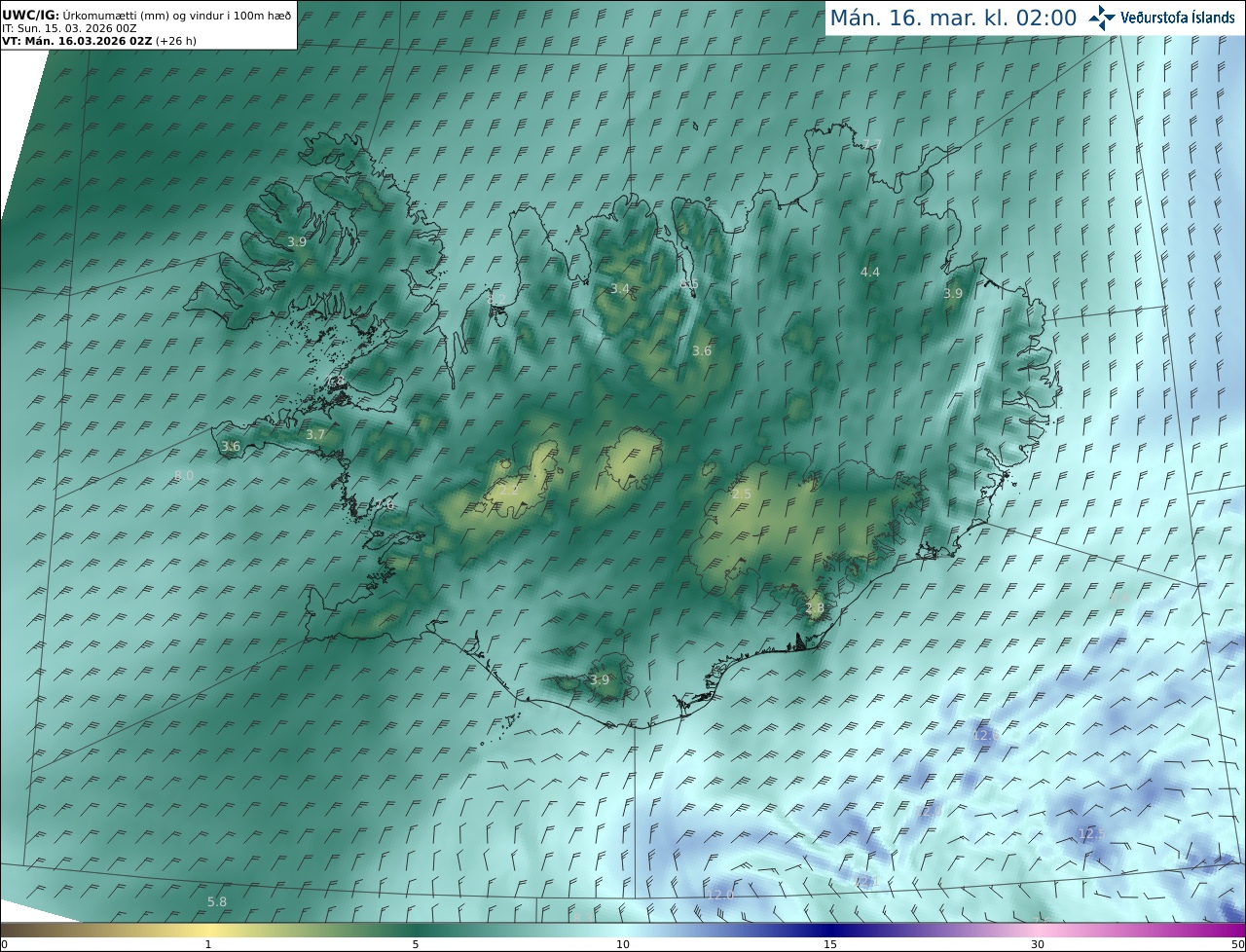Click the 8.0 value off the west coast
Image resolution: width=1246 pixels, height=952 pixels.
(184, 475)
